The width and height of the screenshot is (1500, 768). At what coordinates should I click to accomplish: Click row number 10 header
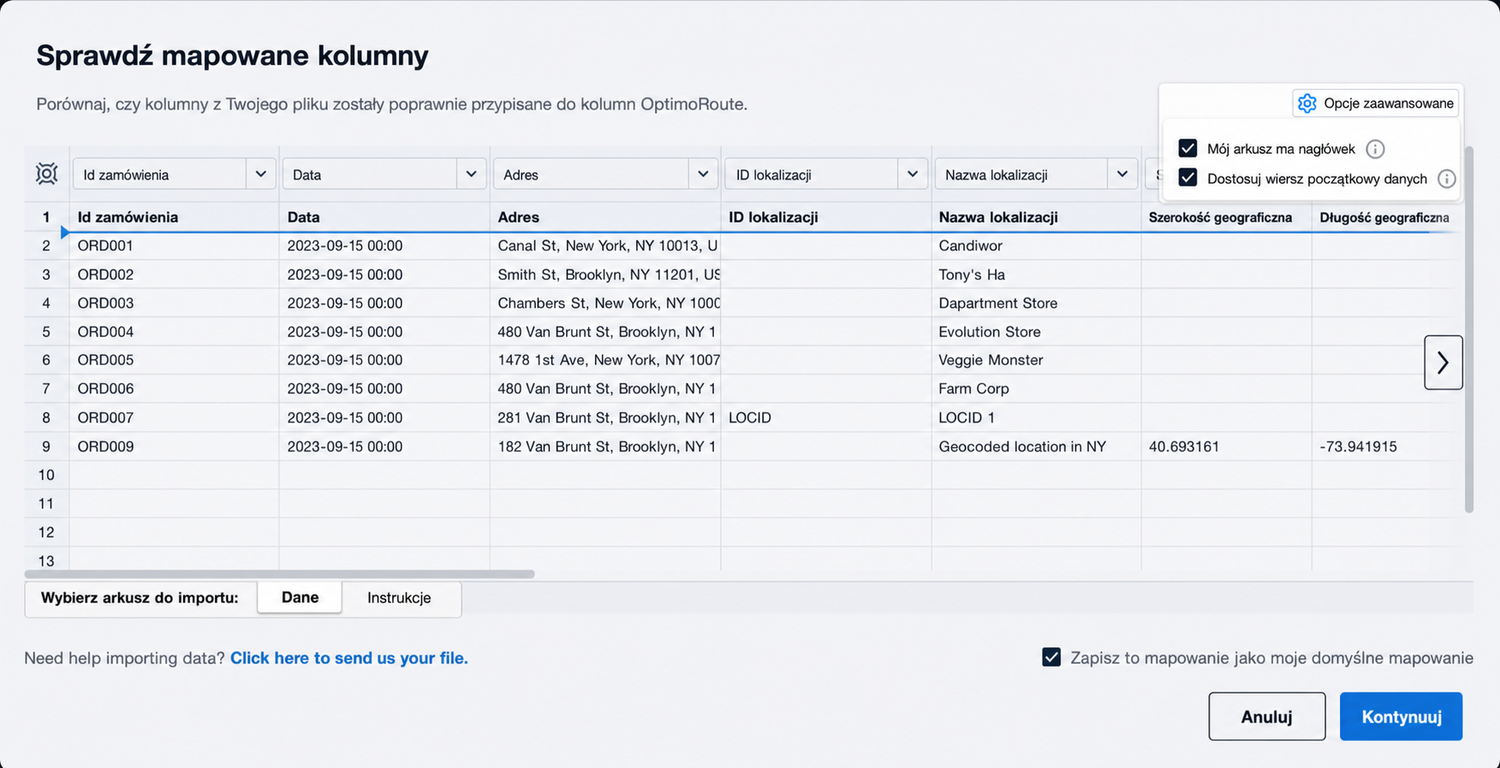[x=46, y=475]
